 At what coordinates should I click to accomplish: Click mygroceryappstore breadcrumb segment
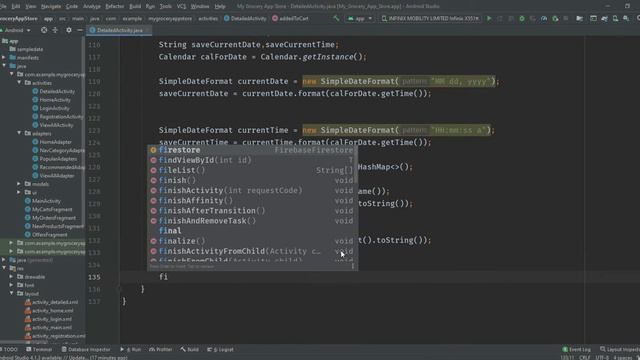coord(170,18)
